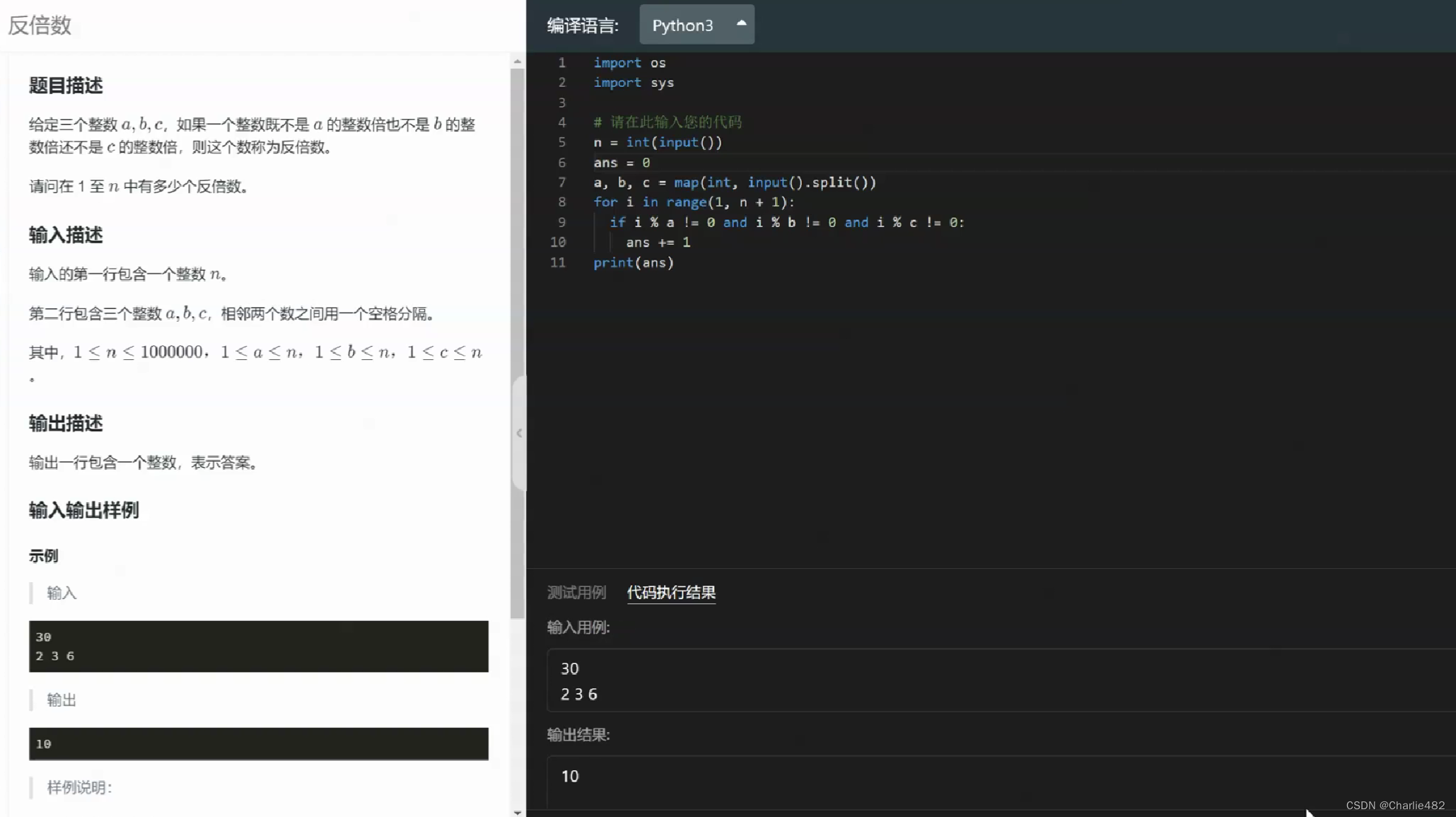This screenshot has height=817, width=1456.
Task: Click the description scrollbar's up arrow
Action: [518, 62]
